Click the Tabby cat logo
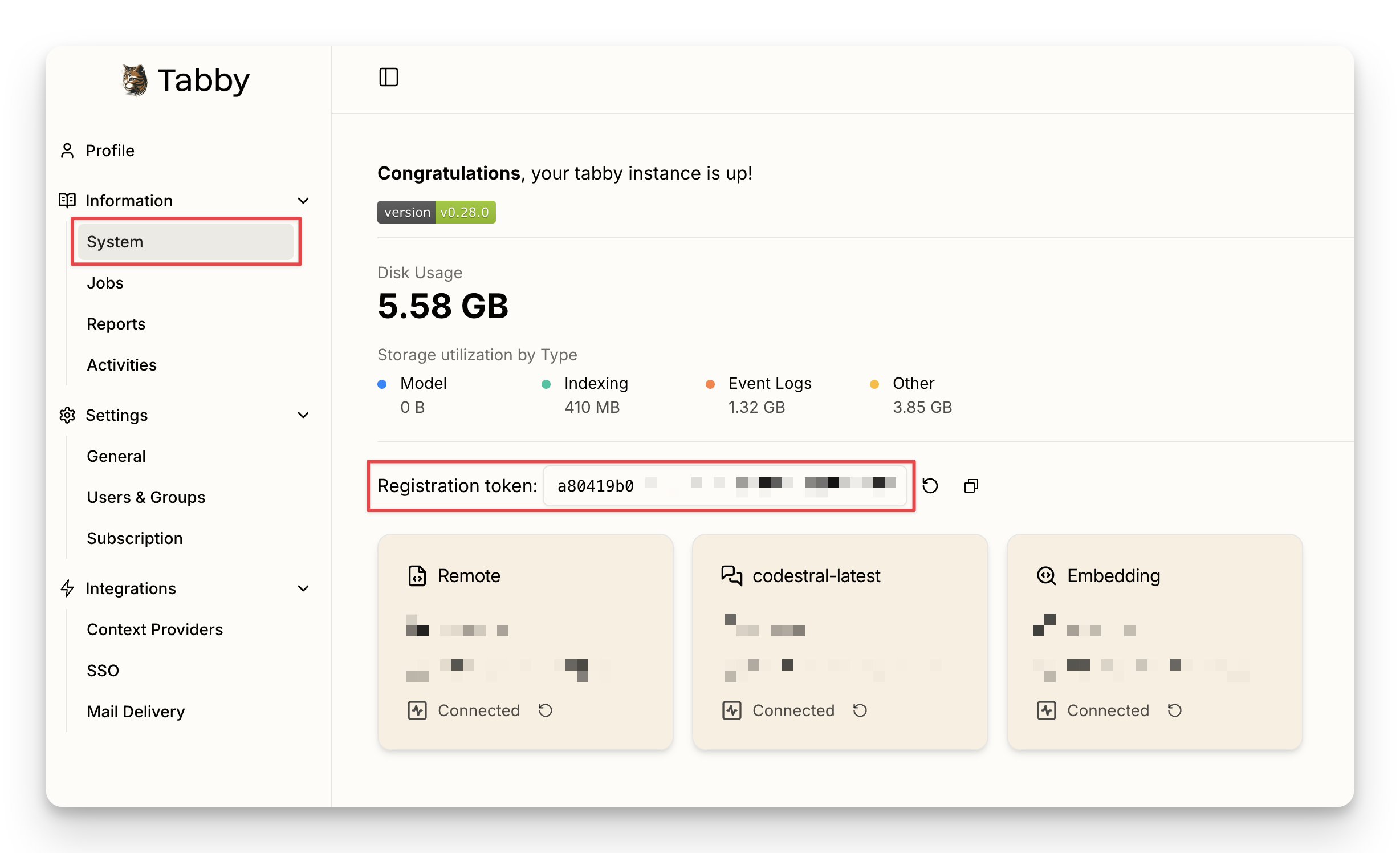This screenshot has height=853, width=1400. point(135,80)
